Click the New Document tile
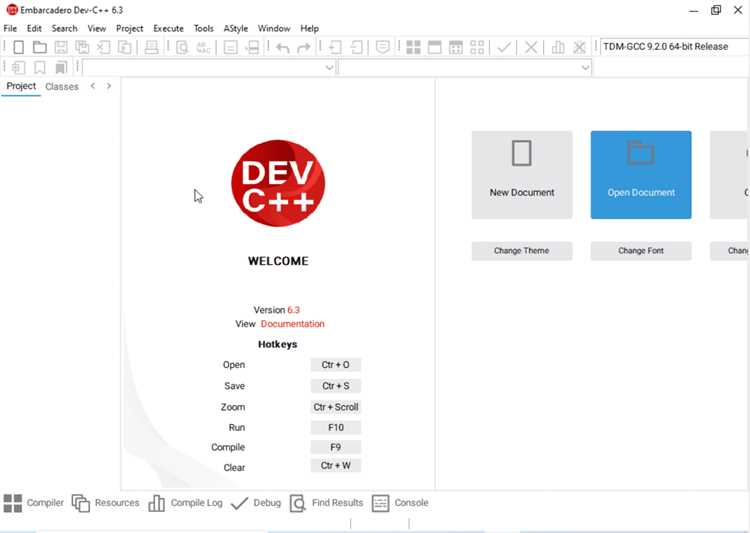The width and height of the screenshot is (750, 533). 522,175
